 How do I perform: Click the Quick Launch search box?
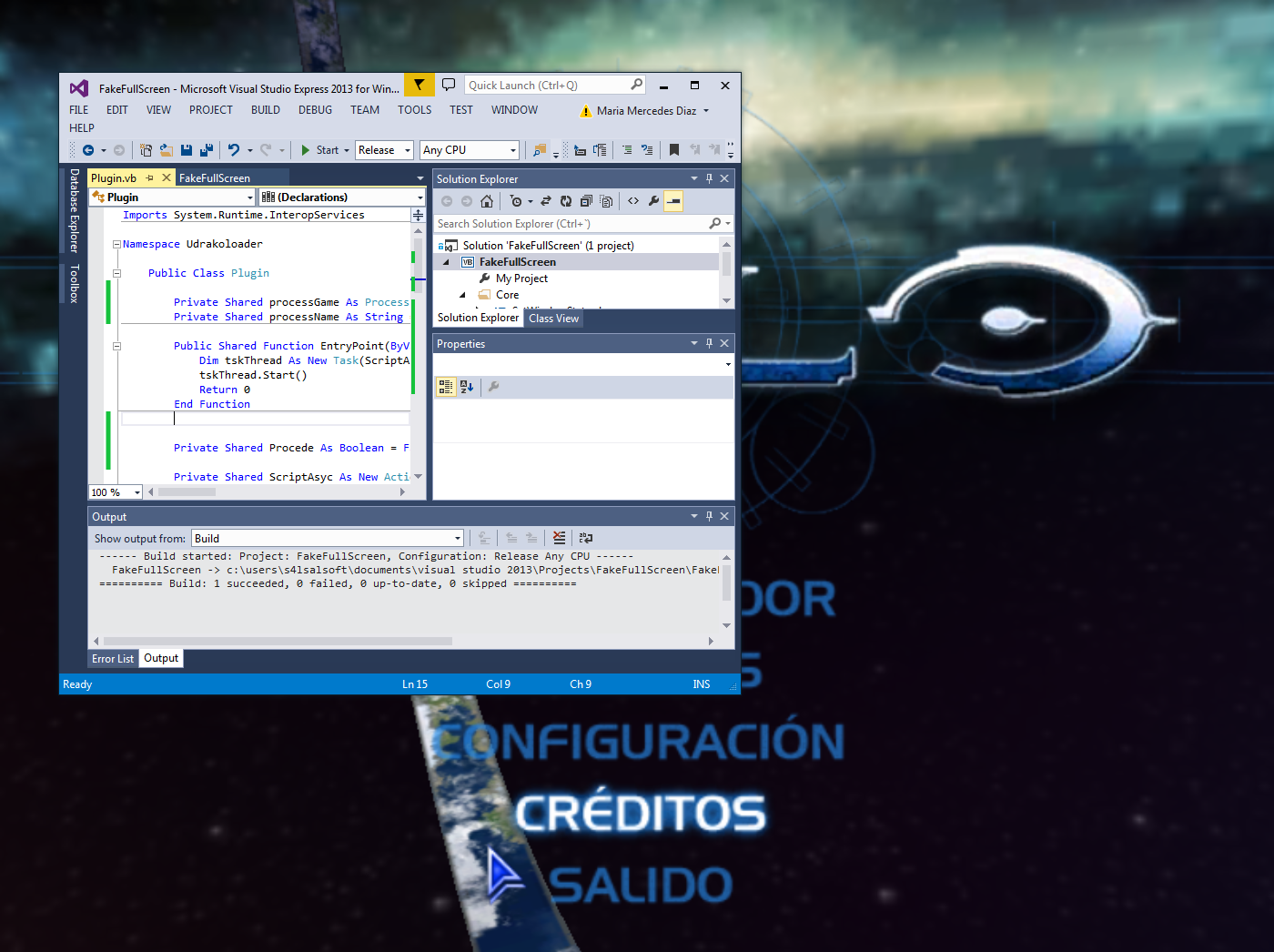coord(555,85)
